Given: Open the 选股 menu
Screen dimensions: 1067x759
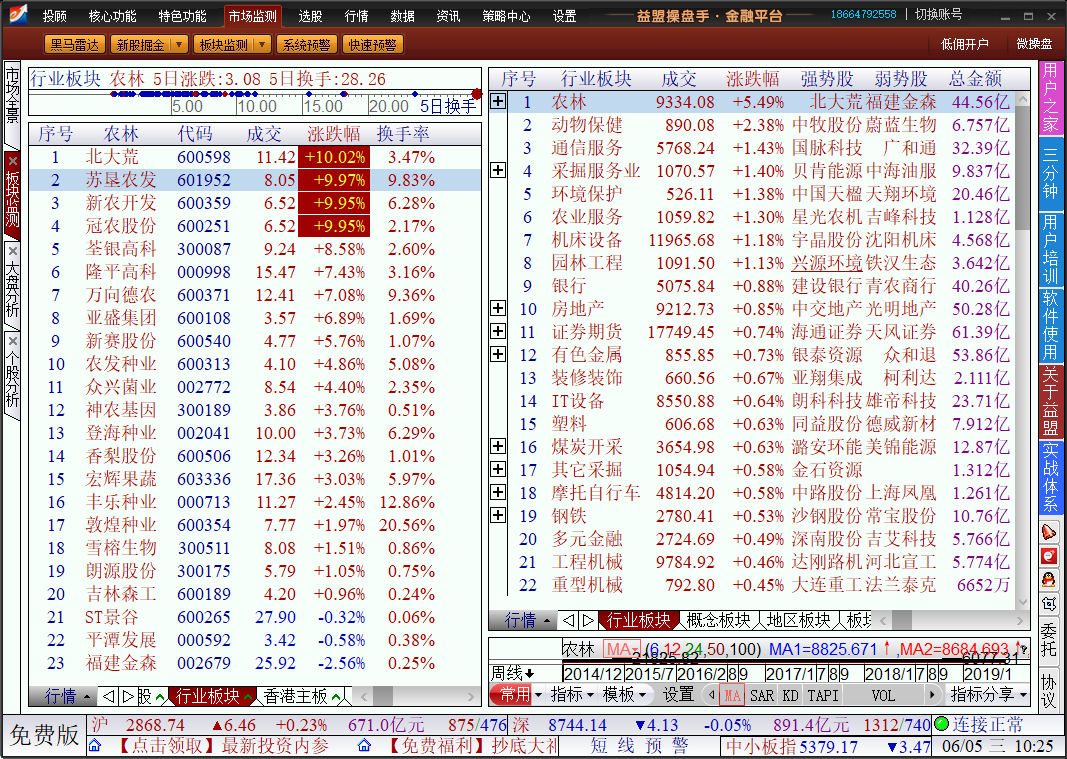Looking at the screenshot, I should 310,16.
